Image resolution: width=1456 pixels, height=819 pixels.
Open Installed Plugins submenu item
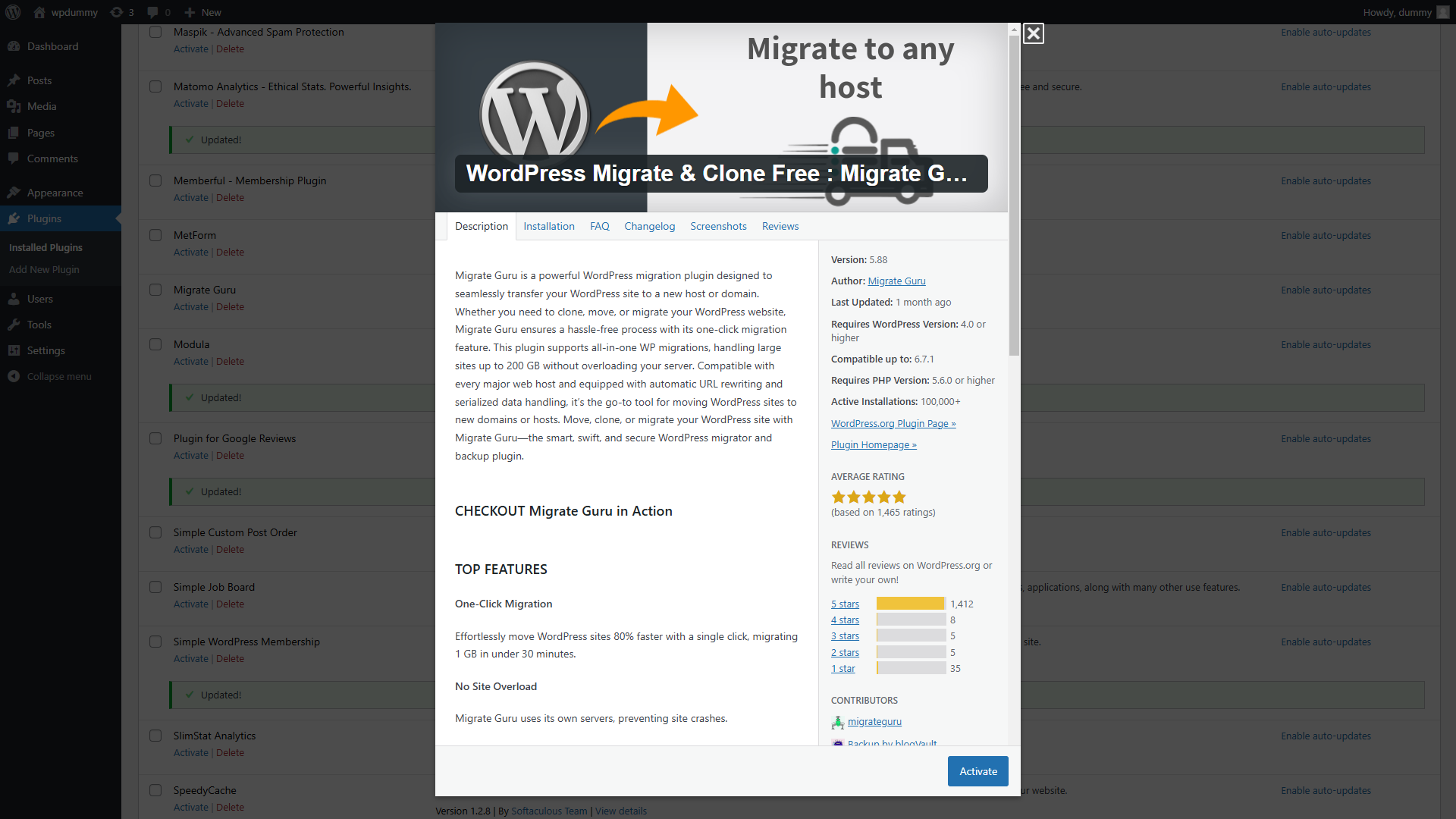[45, 247]
